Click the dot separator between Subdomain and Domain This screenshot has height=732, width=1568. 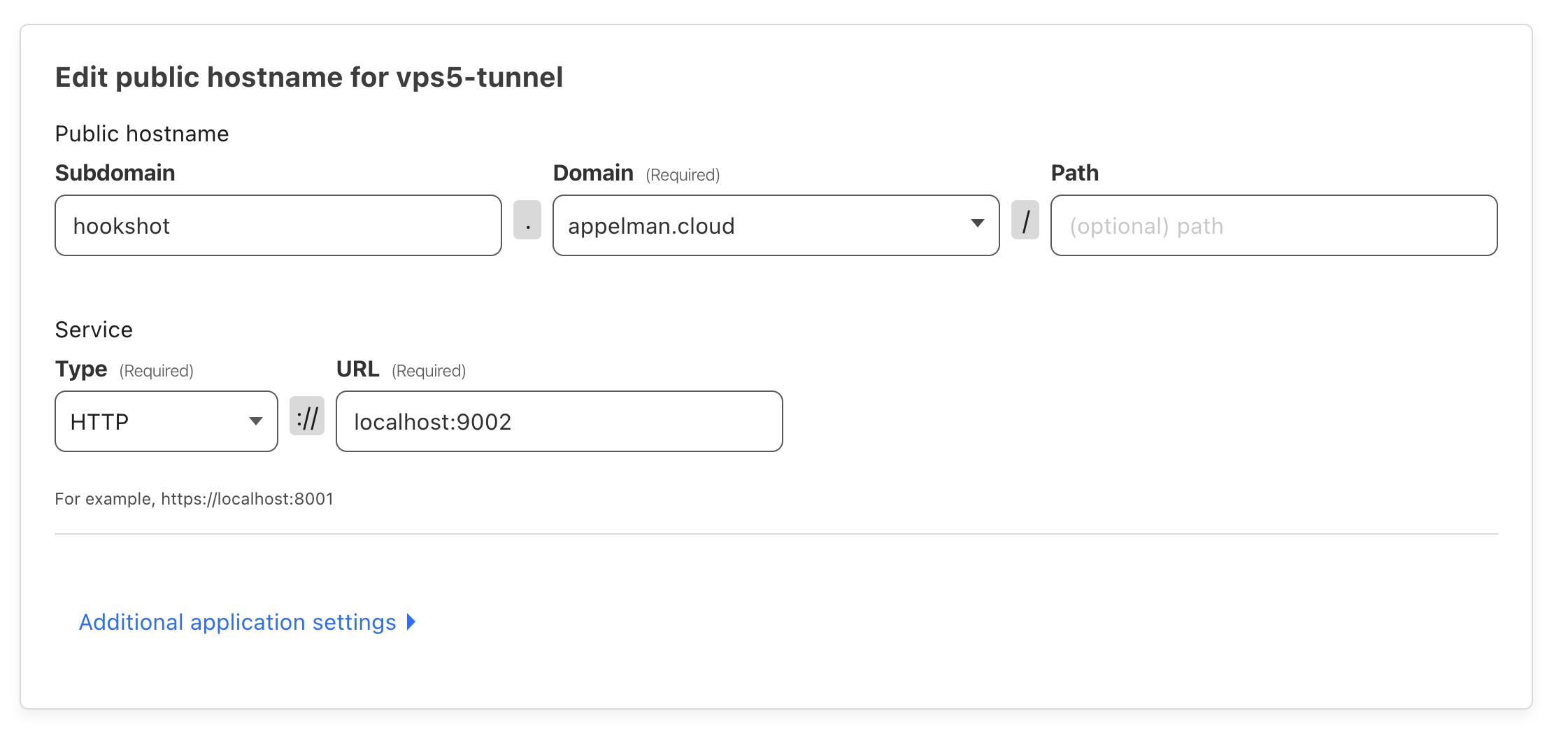(x=527, y=221)
